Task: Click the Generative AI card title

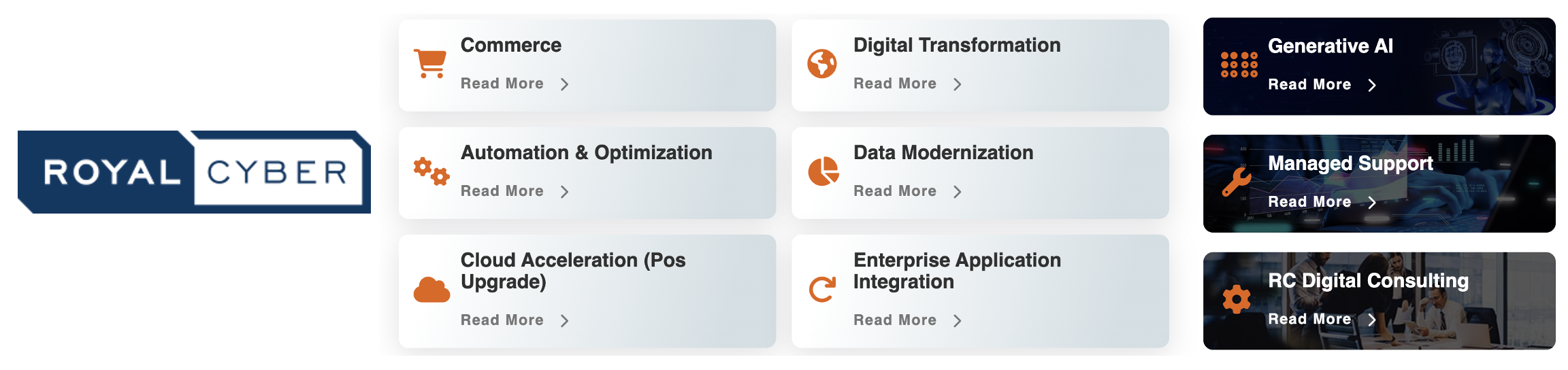Action: point(1330,46)
